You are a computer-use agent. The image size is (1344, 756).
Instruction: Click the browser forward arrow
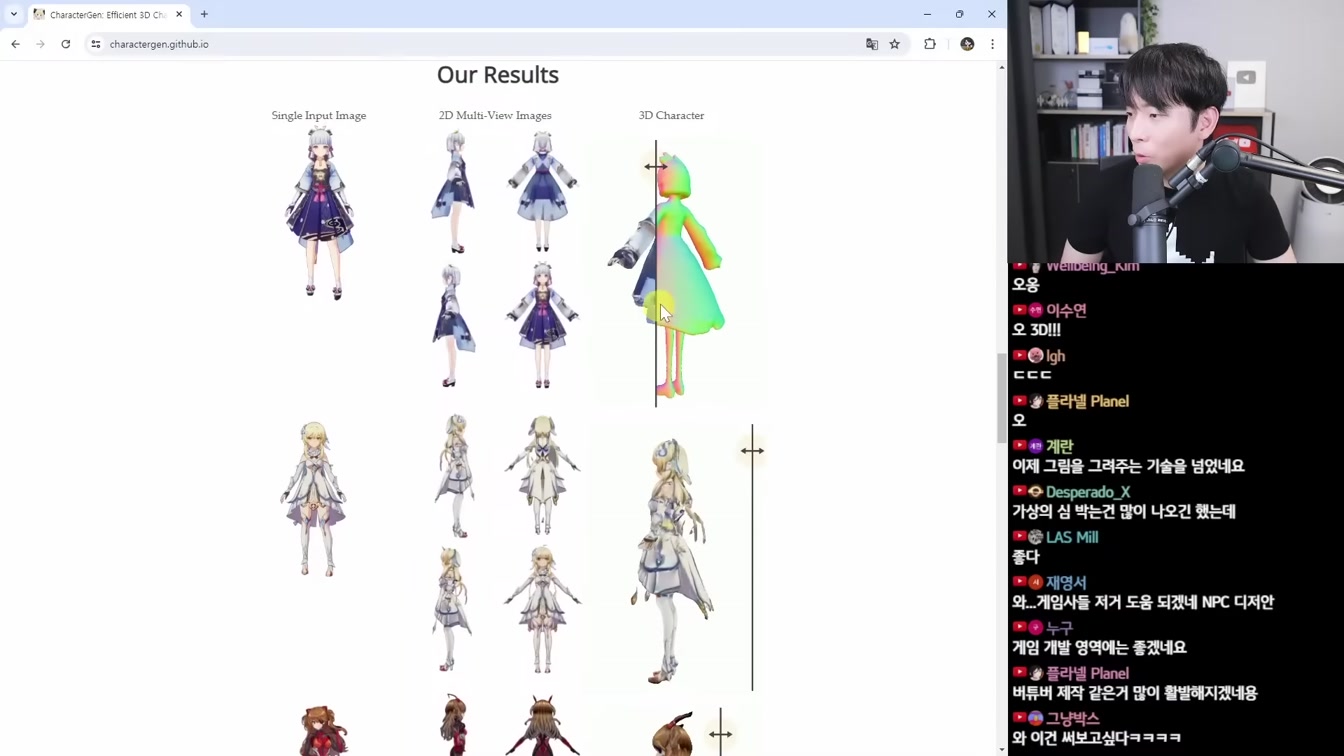[40, 44]
